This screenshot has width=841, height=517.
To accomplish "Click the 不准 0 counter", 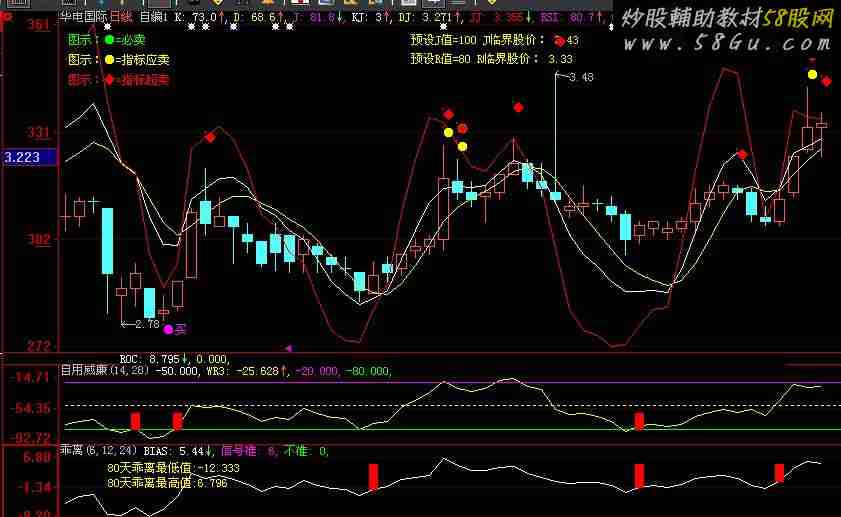I will pyautogui.click(x=306, y=451).
